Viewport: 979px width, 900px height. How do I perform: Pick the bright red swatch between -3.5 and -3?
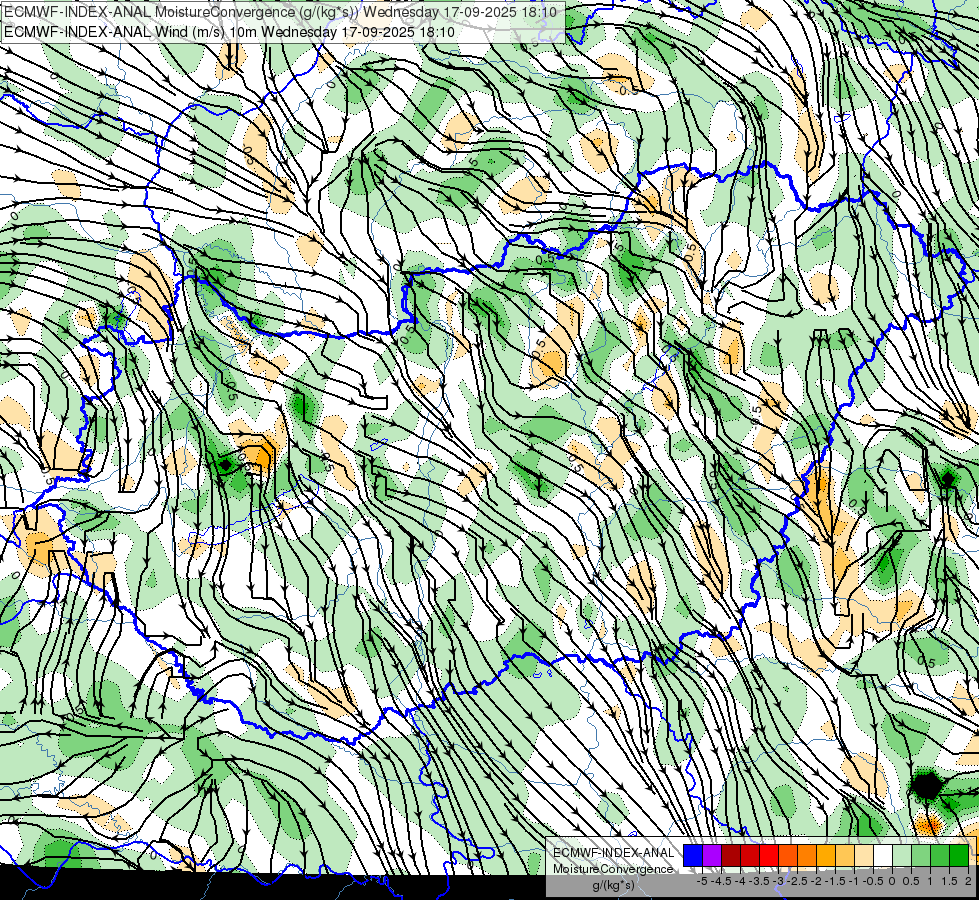click(x=769, y=855)
